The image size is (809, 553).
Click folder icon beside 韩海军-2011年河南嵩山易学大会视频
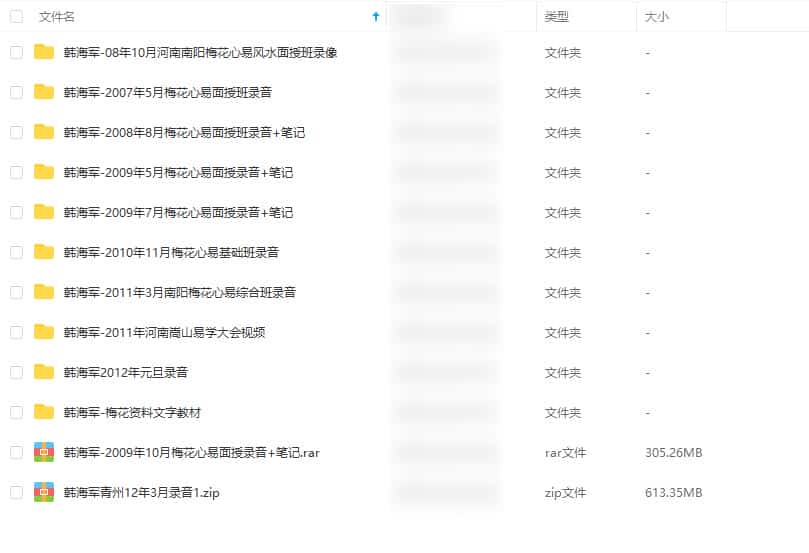coord(44,332)
